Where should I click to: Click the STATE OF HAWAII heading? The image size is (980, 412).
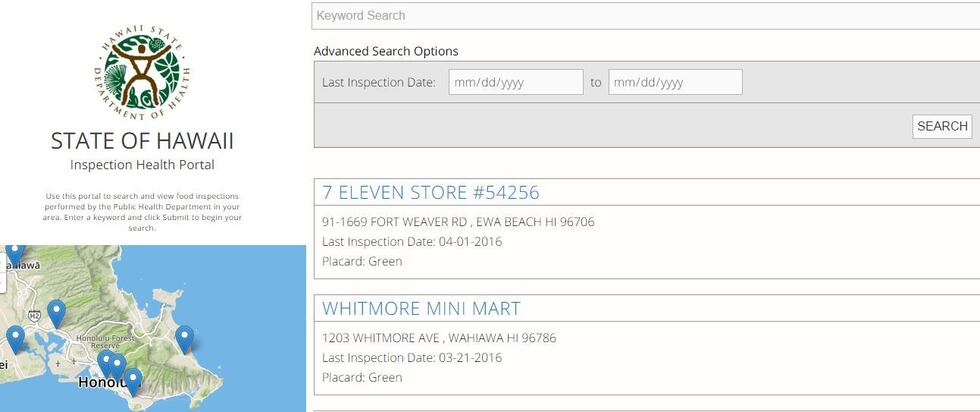click(142, 141)
